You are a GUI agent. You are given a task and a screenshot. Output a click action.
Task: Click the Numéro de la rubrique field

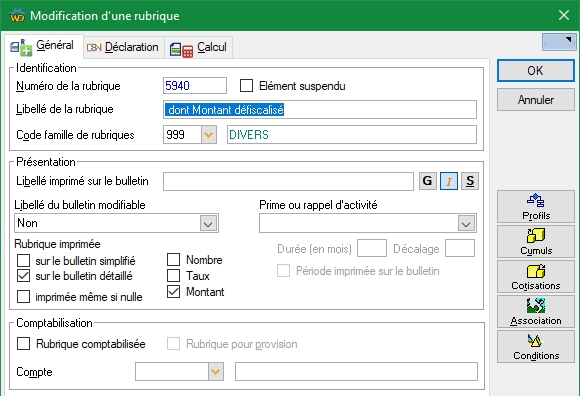(195, 86)
